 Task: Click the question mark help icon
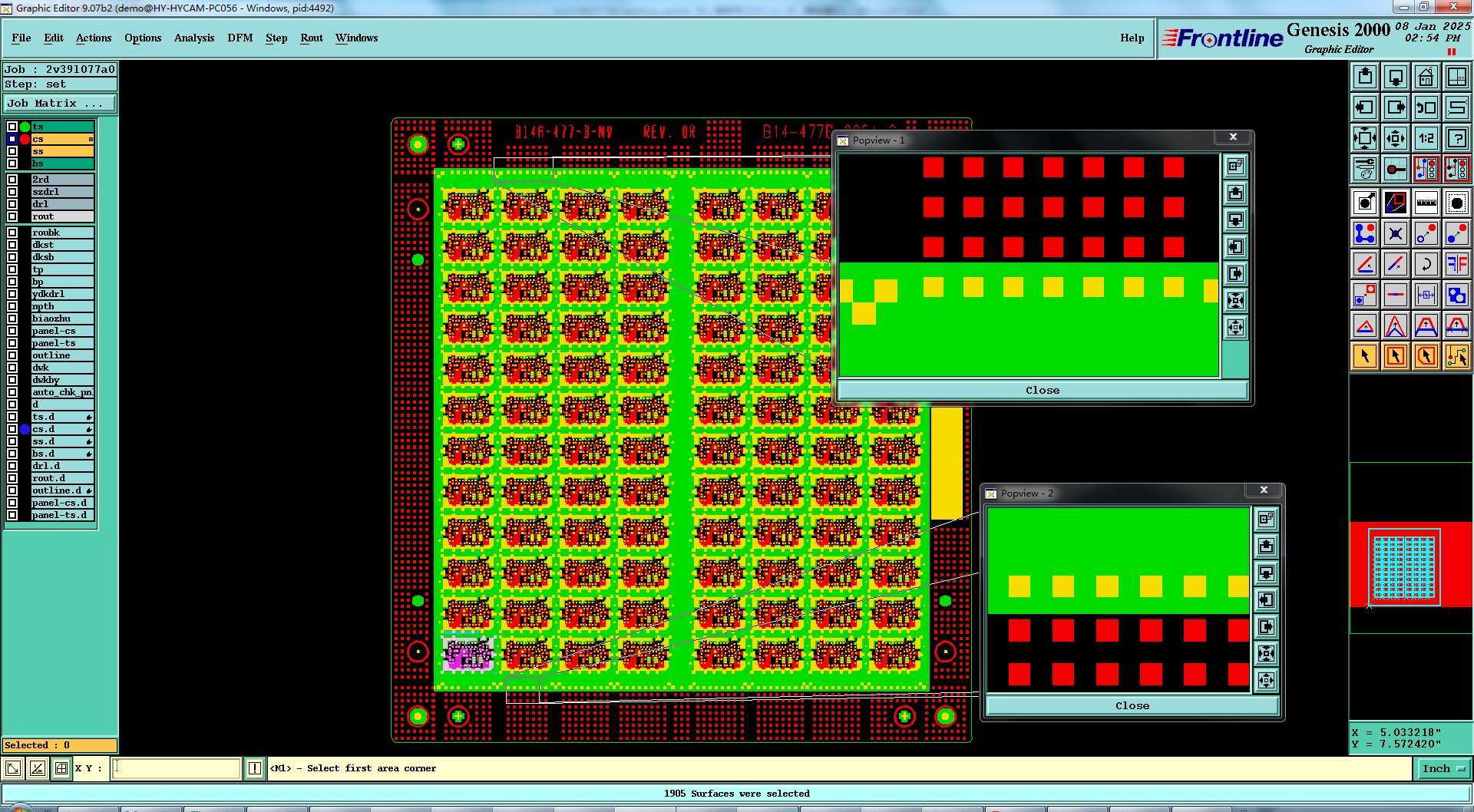tap(1457, 138)
